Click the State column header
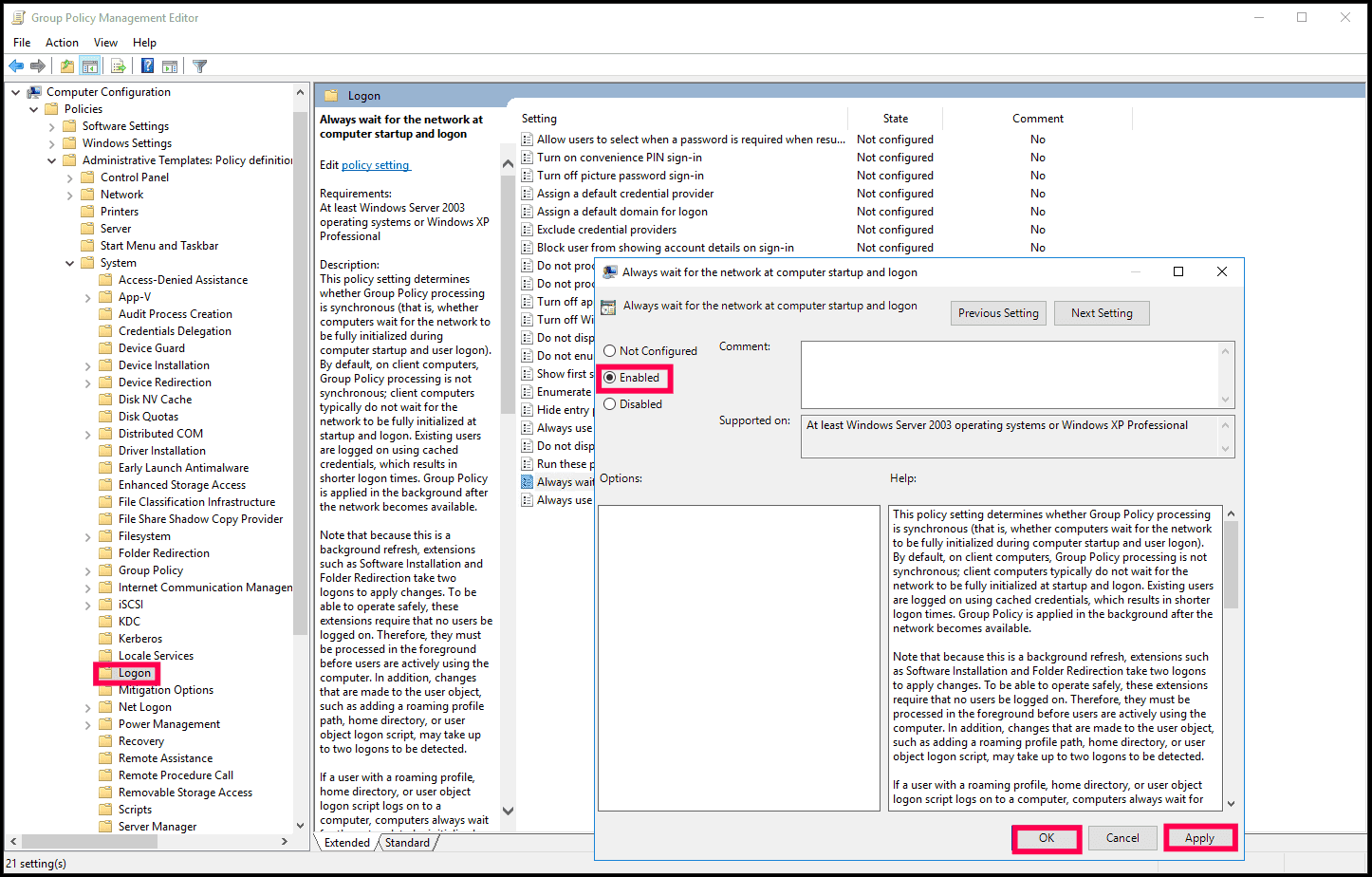1372x877 pixels. [896, 119]
